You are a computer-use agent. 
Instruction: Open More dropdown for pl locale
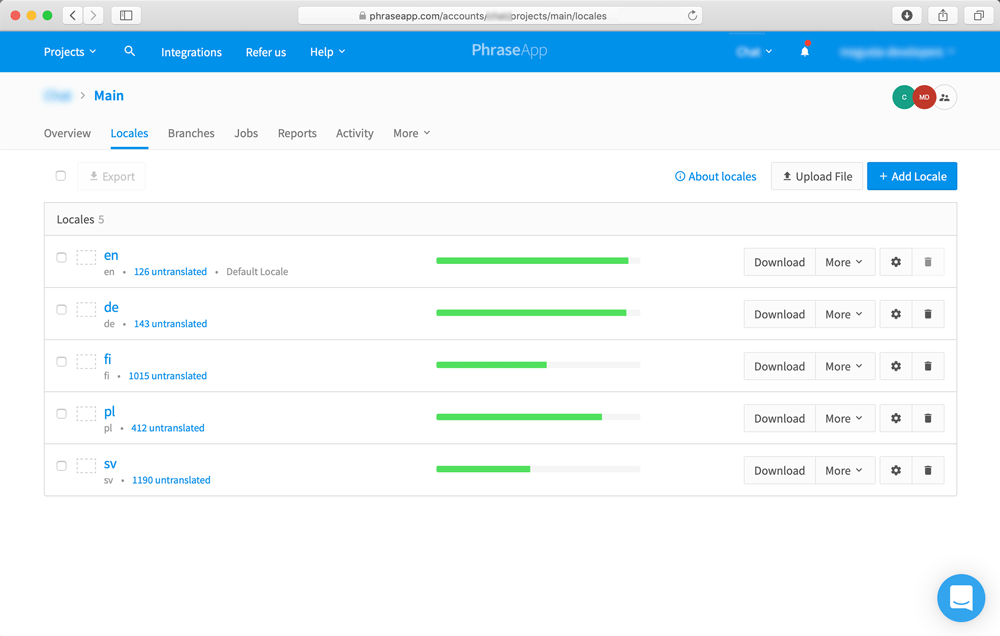tap(844, 418)
